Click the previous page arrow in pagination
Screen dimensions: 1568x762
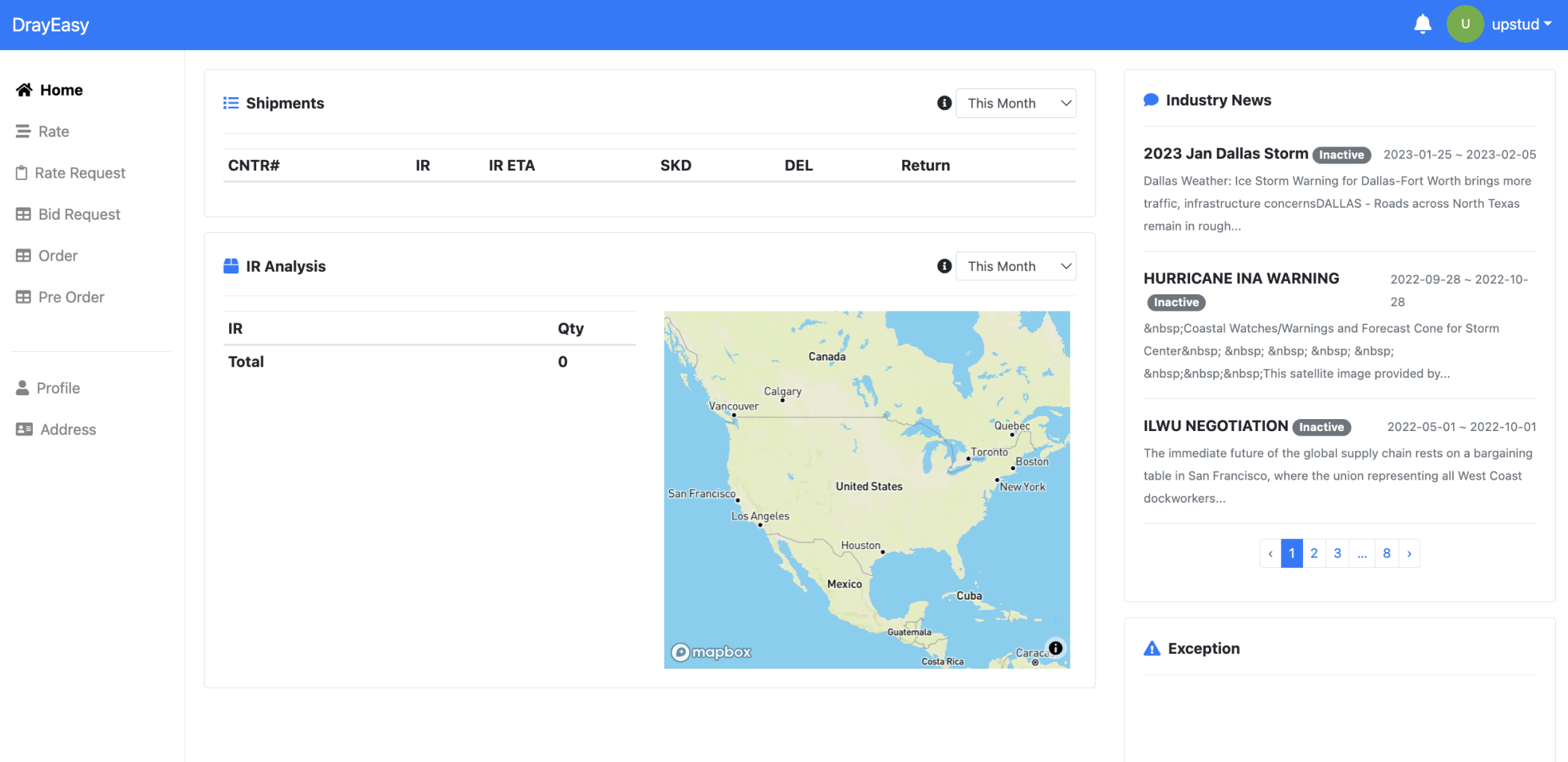(1270, 554)
